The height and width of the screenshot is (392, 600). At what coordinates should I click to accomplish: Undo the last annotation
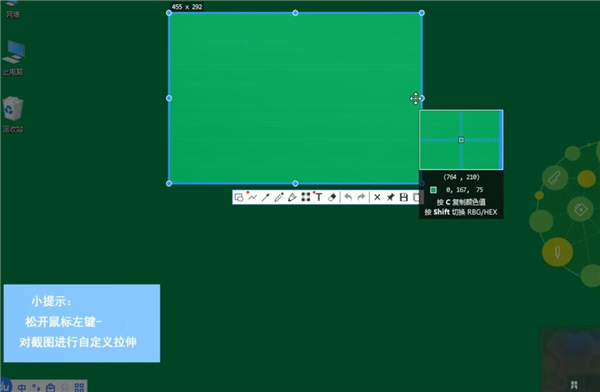point(348,198)
